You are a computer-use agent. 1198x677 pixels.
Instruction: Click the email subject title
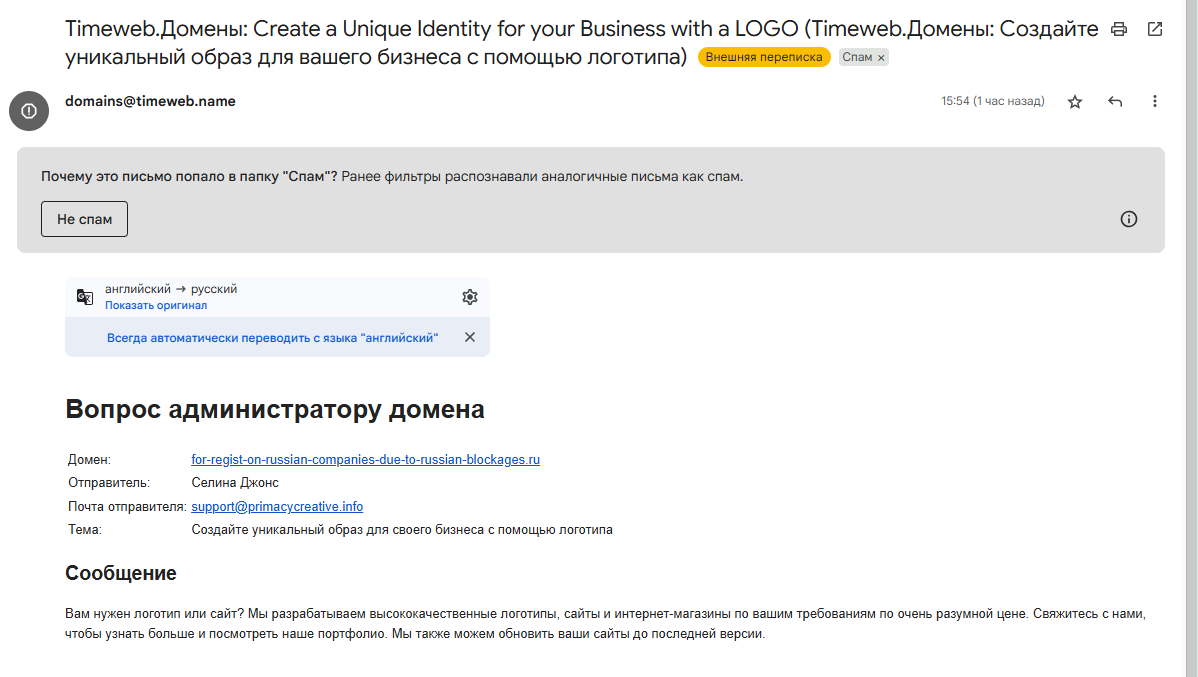(581, 43)
